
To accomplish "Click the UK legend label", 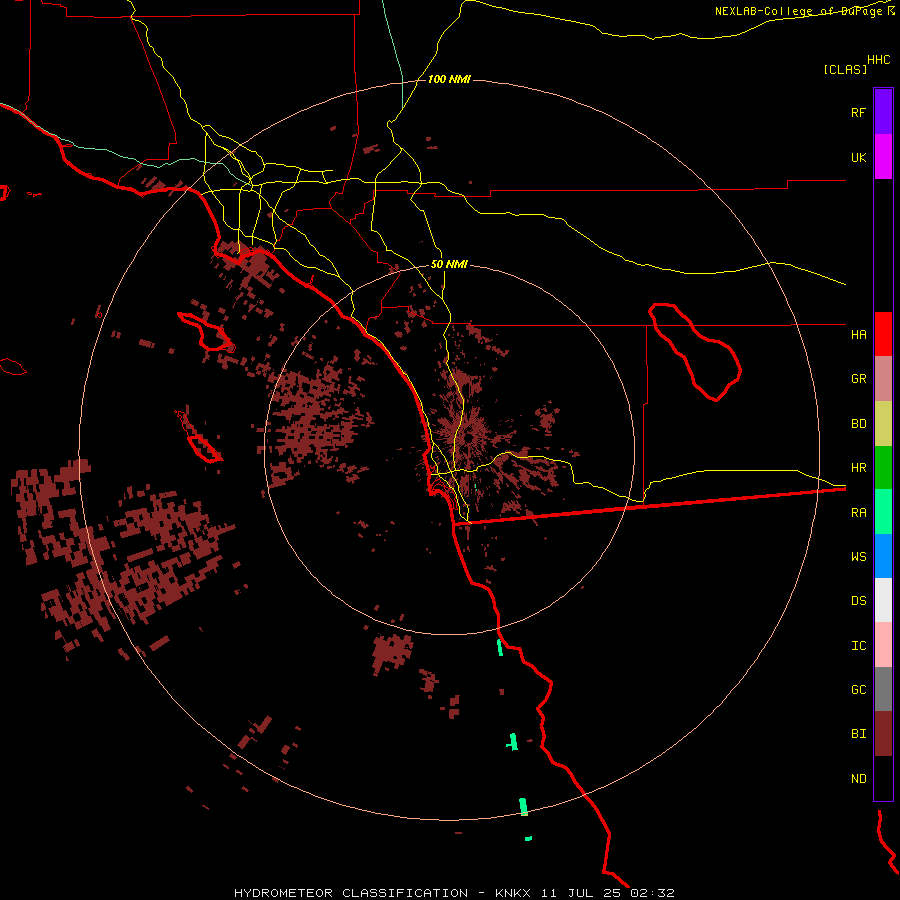I will click(858, 157).
